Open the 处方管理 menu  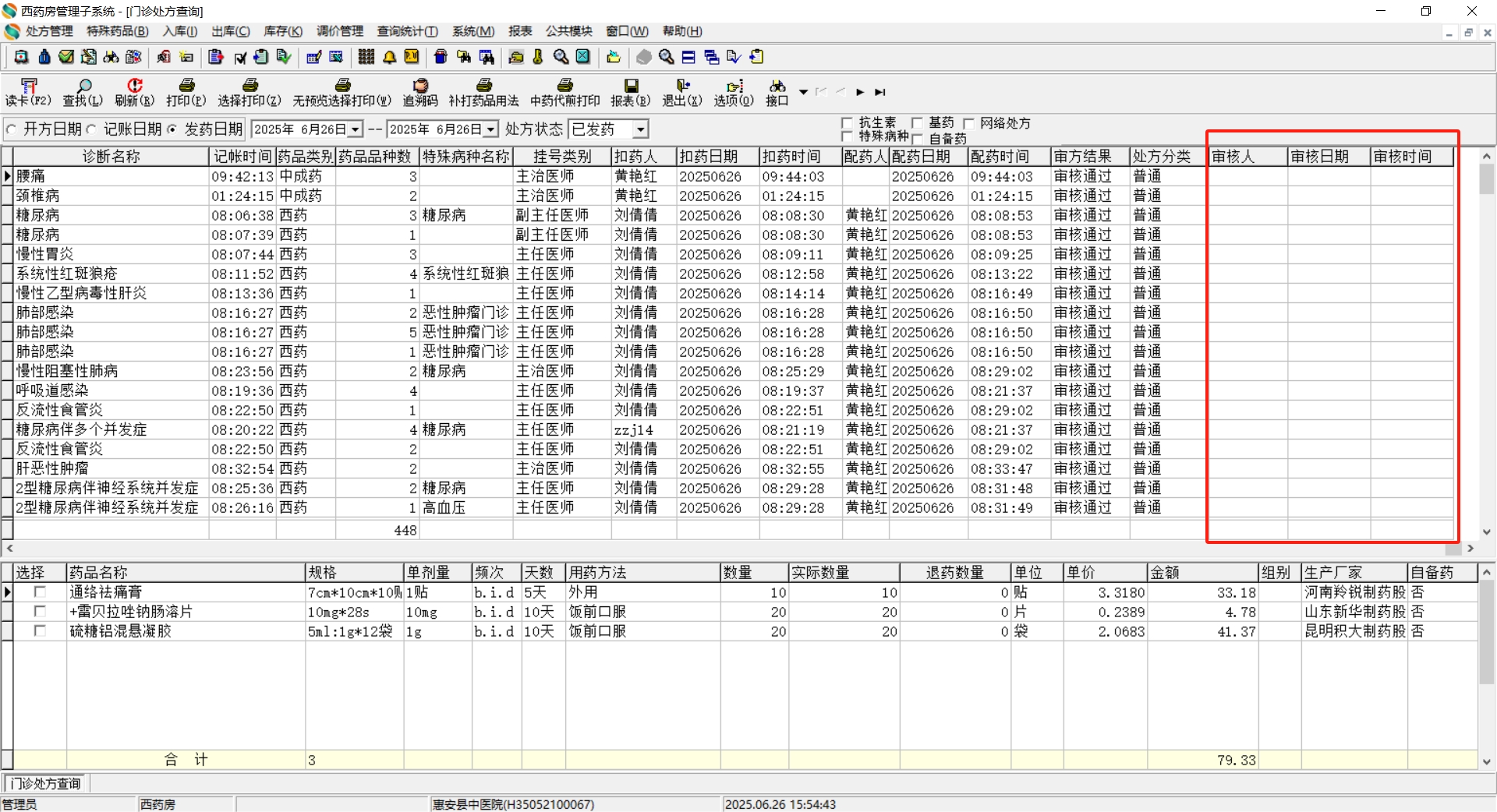tap(48, 31)
